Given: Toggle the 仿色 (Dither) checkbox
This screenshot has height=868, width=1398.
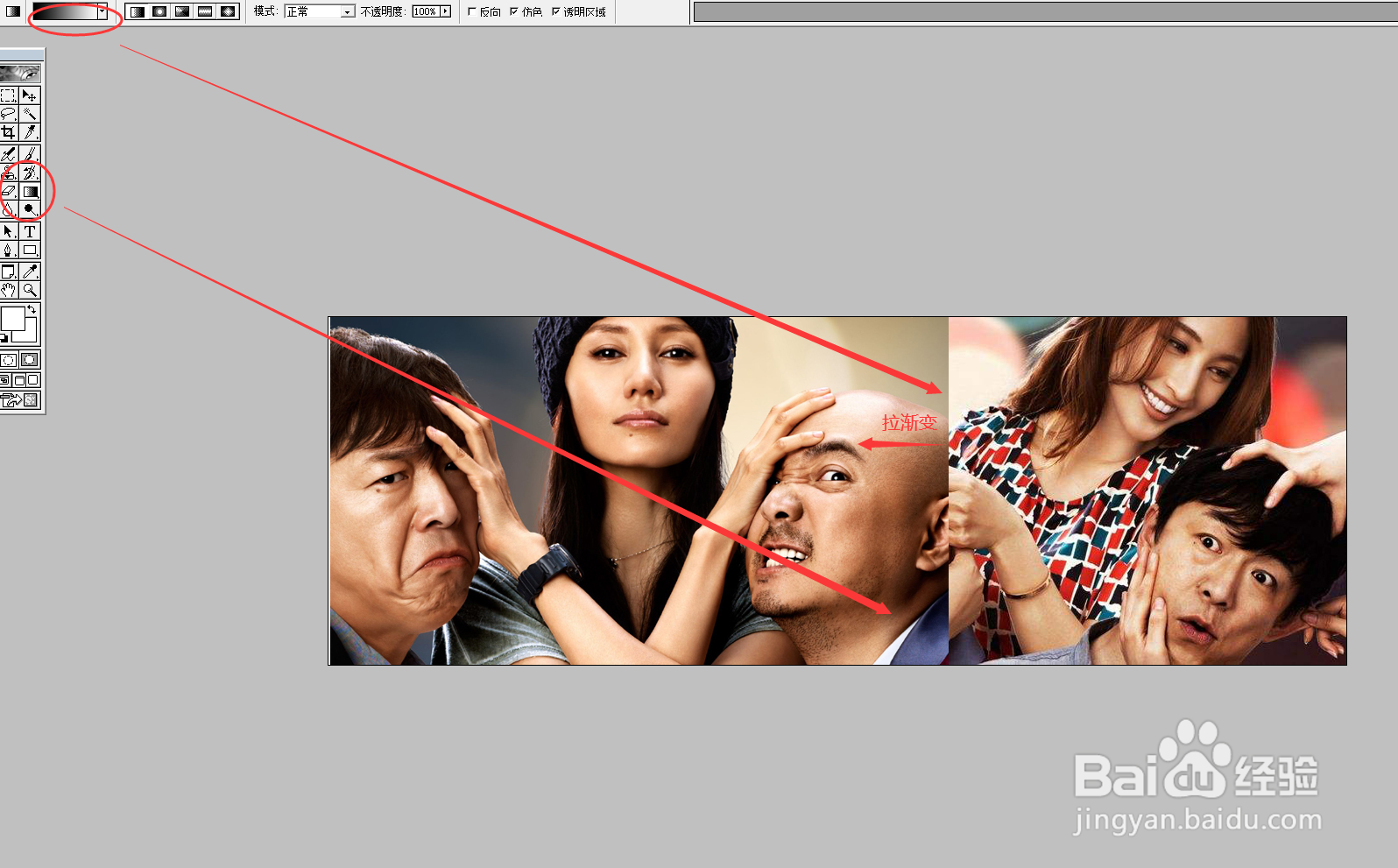Looking at the screenshot, I should pyautogui.click(x=514, y=11).
